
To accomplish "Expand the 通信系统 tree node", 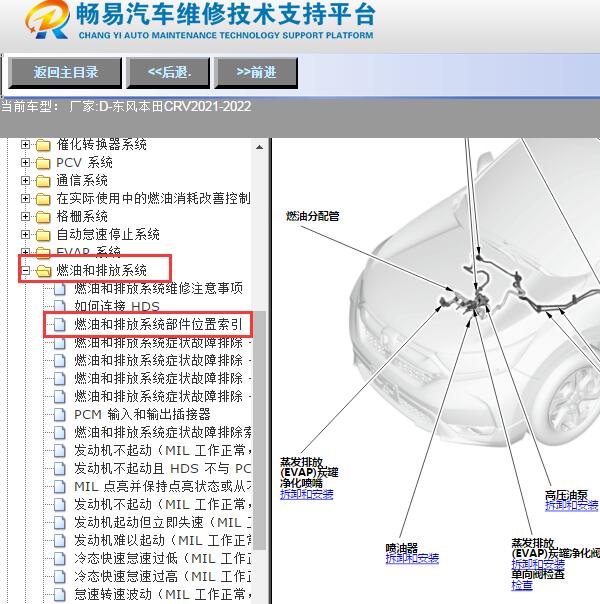I will 25,181.
